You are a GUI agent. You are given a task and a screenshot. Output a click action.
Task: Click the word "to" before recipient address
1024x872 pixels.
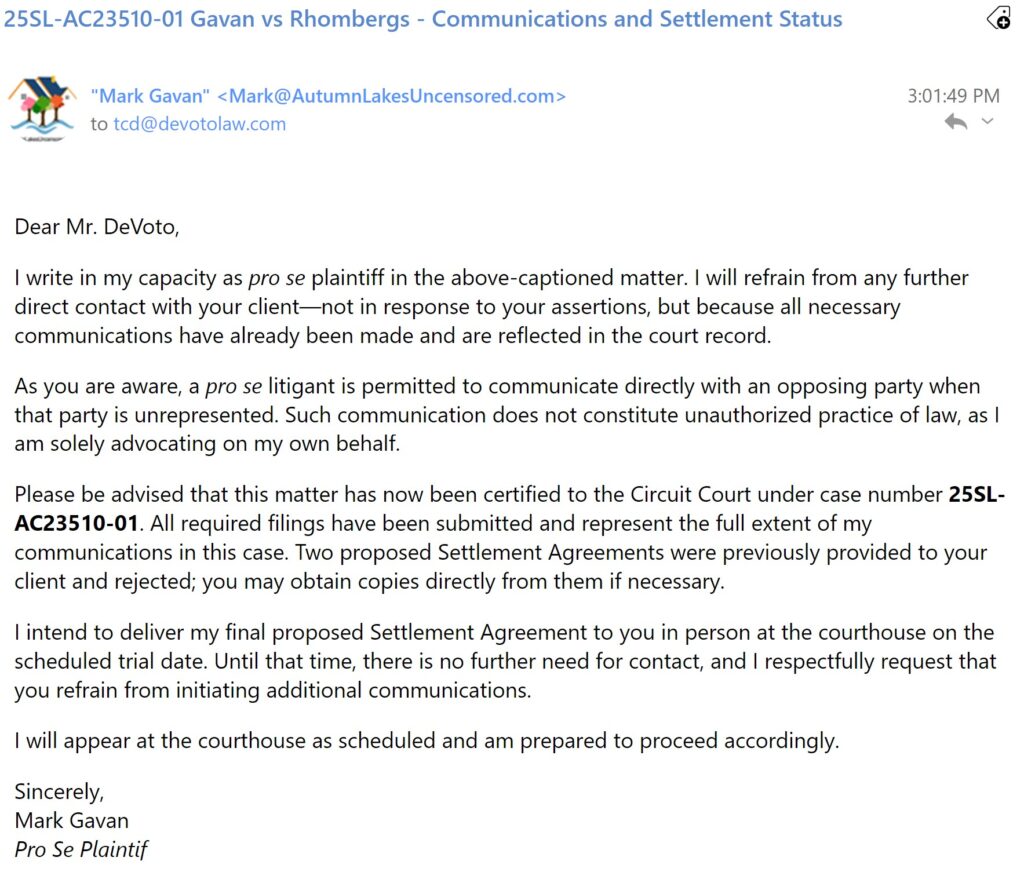[x=99, y=124]
